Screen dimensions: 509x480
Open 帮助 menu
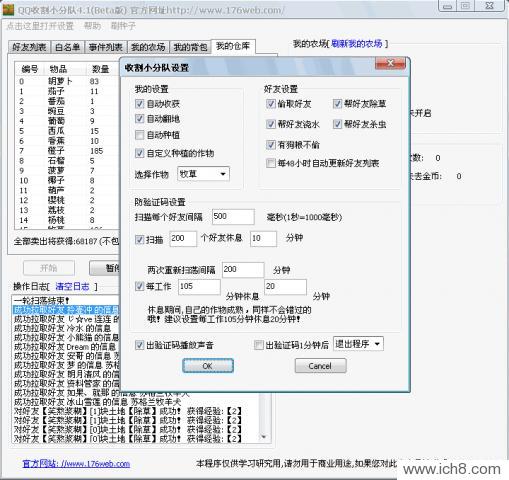[92, 26]
